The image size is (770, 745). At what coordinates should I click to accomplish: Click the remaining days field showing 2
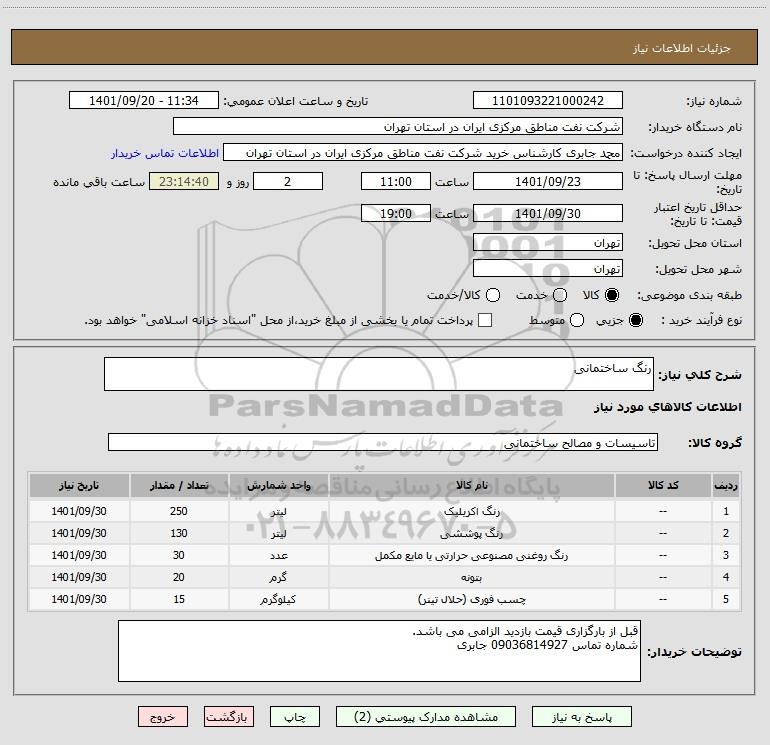click(x=288, y=181)
